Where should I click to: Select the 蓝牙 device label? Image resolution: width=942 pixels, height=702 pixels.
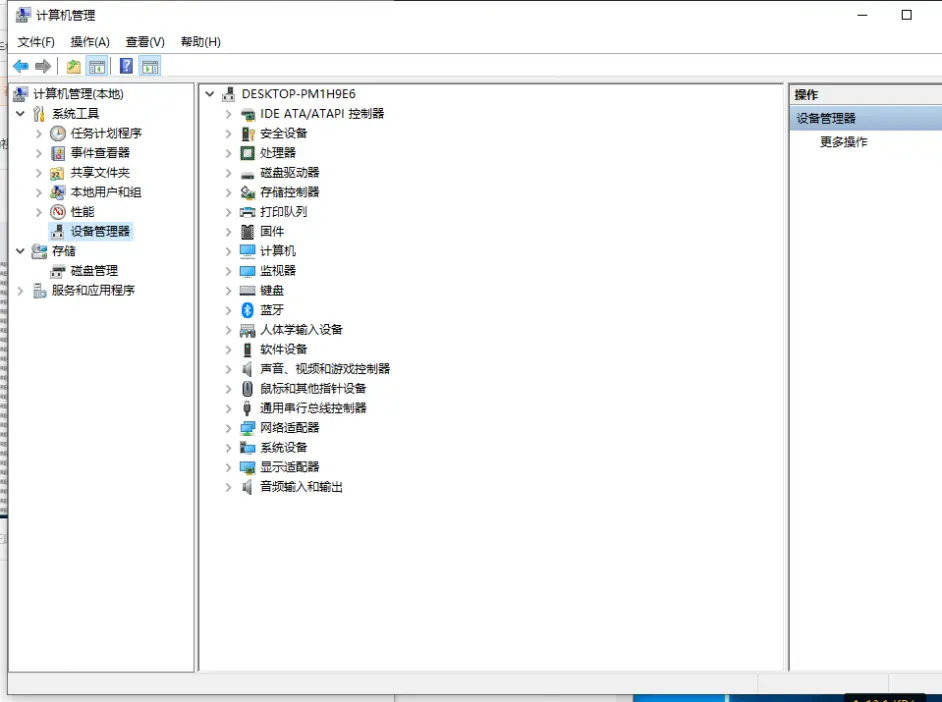click(272, 310)
